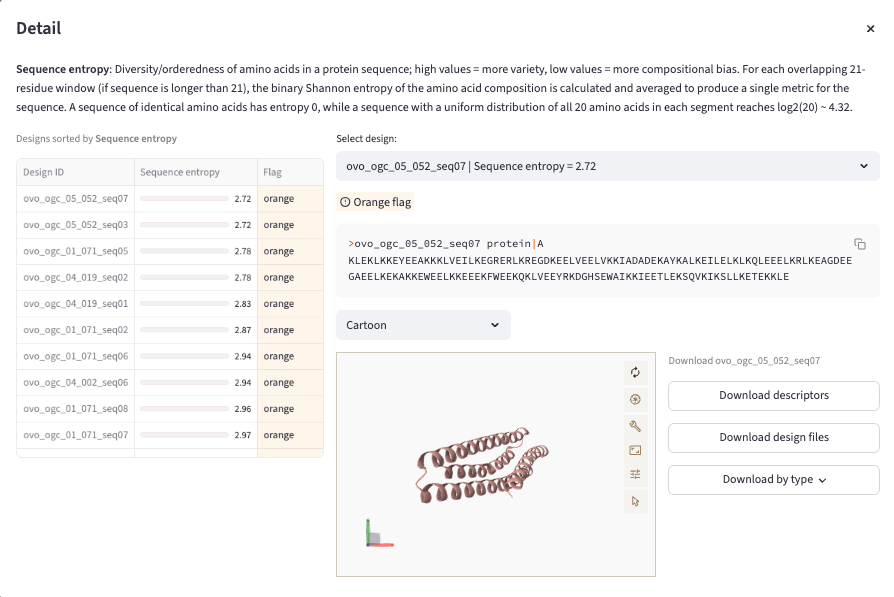Screen dimensions: 894x597
Task: Open the wrench tools icon beside the viewer
Action: coord(636,425)
